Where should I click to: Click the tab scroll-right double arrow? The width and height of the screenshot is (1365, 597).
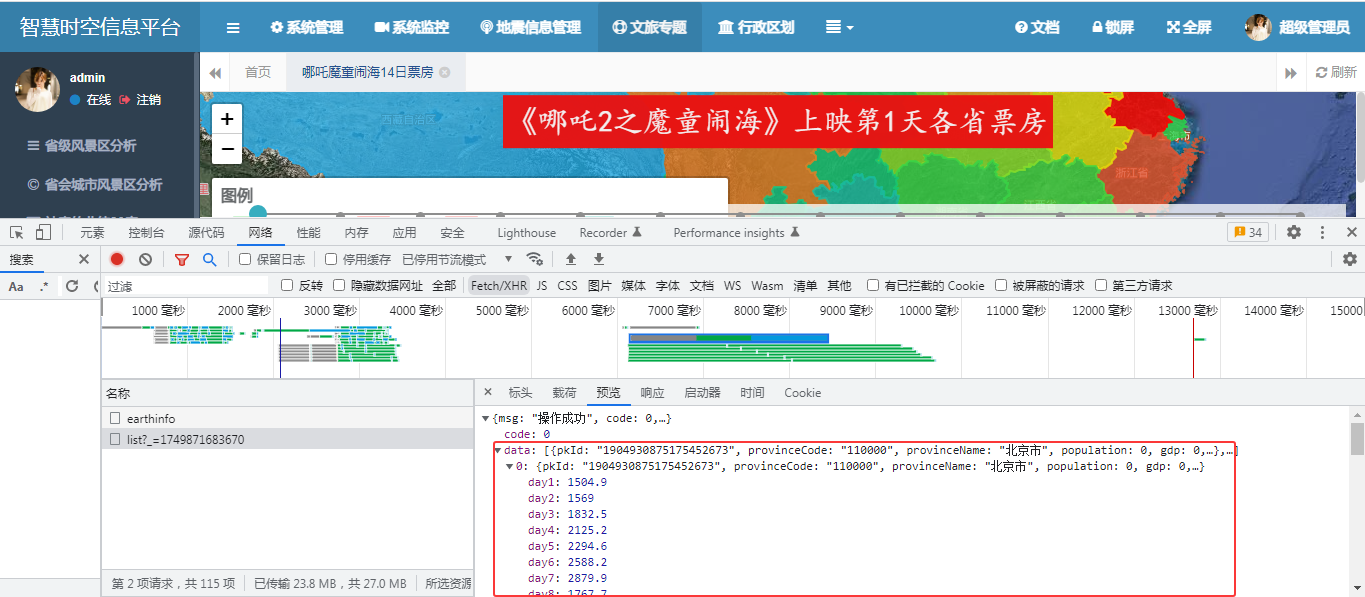[x=1291, y=72]
